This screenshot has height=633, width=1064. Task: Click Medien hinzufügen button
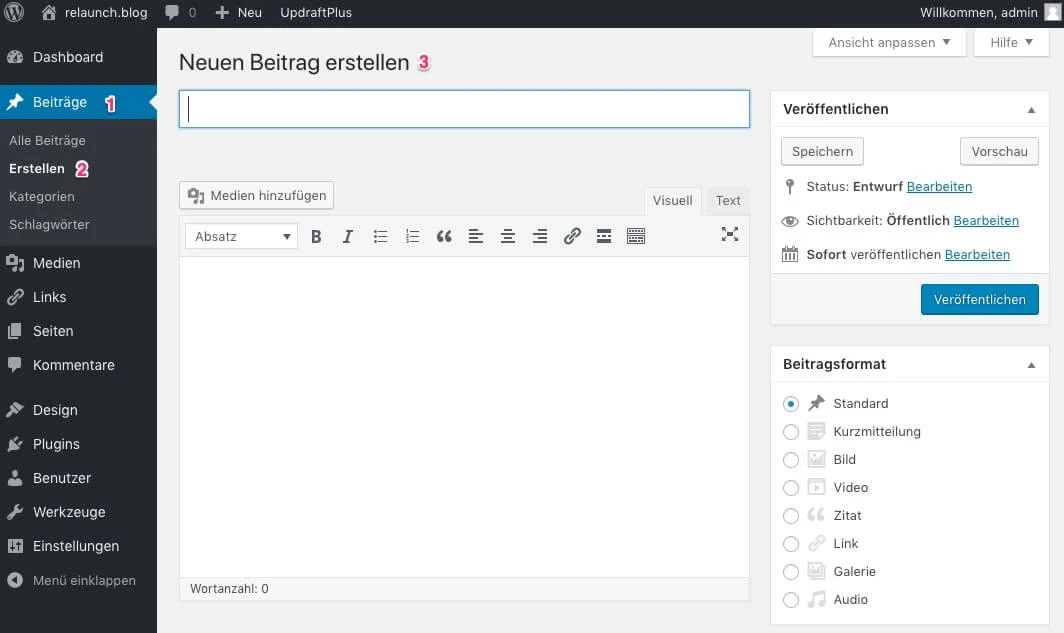(256, 195)
